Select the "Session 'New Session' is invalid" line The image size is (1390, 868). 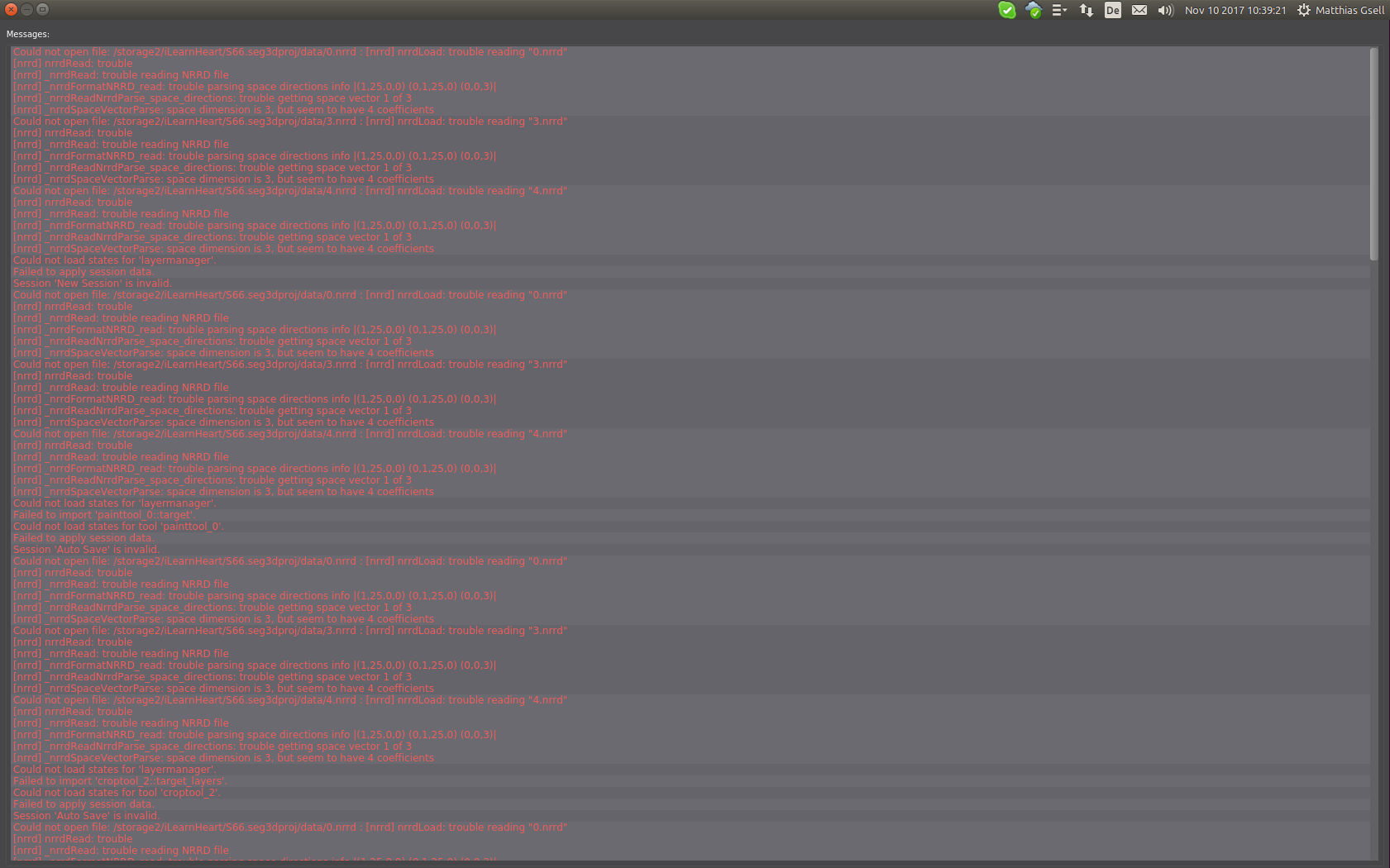[x=93, y=283]
